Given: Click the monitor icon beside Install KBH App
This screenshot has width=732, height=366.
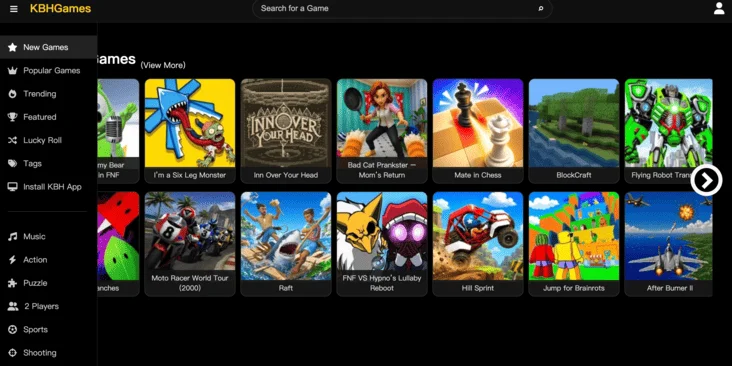Looking at the screenshot, I should (x=13, y=187).
